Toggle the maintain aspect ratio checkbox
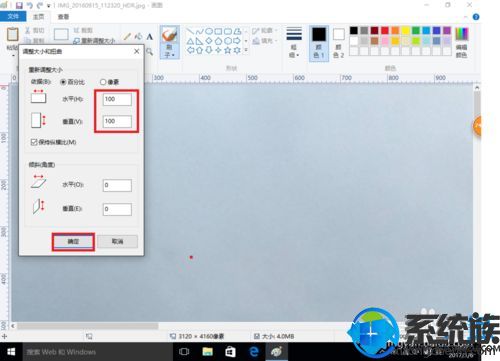The height and width of the screenshot is (361, 500). [34, 142]
